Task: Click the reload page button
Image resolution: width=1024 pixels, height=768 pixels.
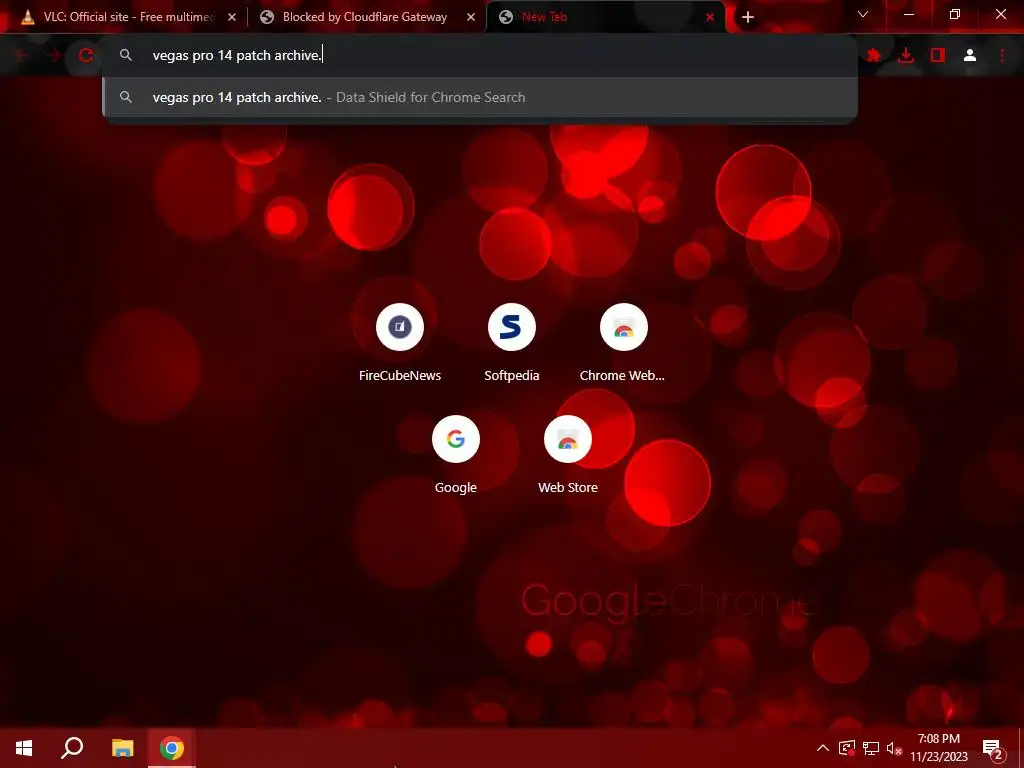Action: click(86, 56)
